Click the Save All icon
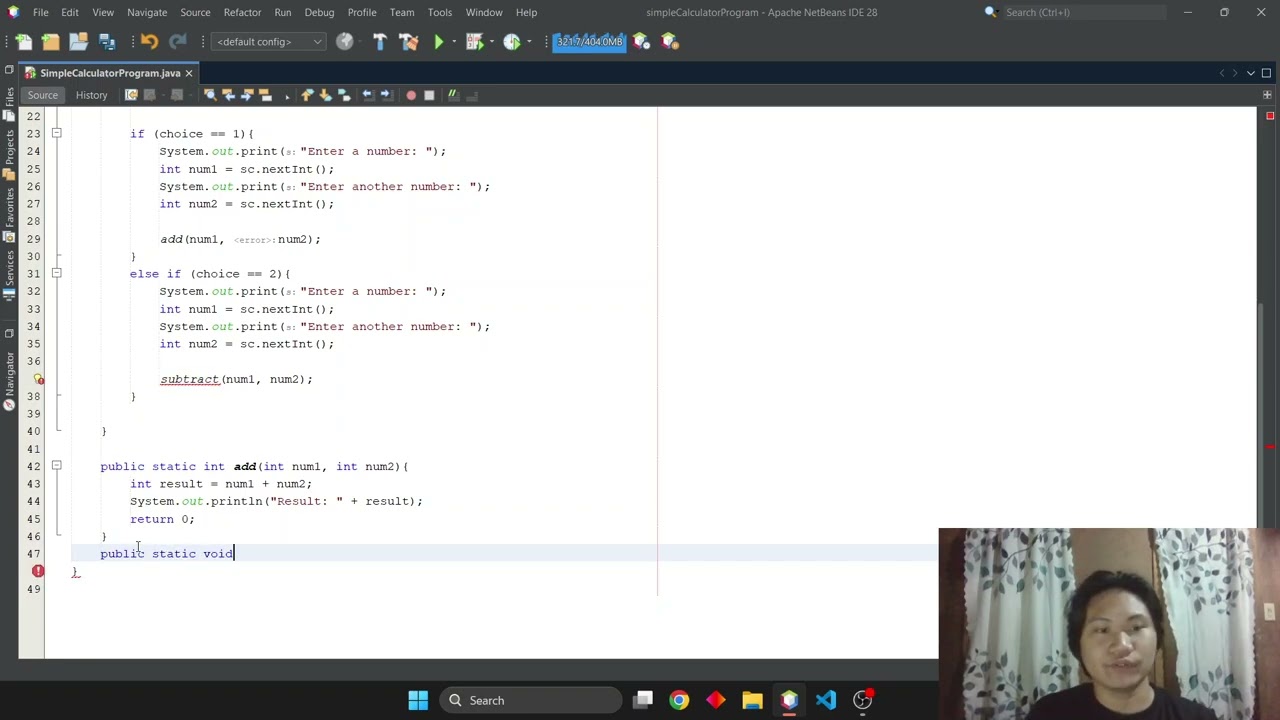Viewport: 1280px width, 720px height. (107, 42)
